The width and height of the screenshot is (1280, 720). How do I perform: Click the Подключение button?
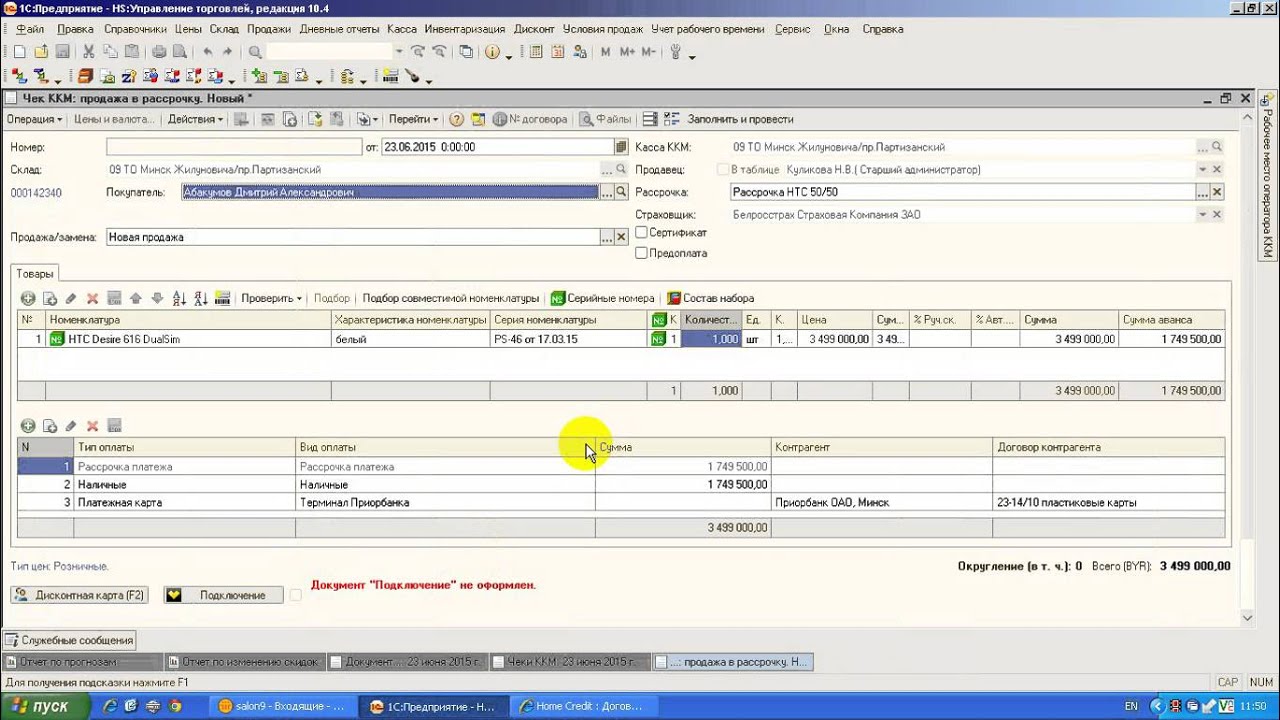(223, 595)
